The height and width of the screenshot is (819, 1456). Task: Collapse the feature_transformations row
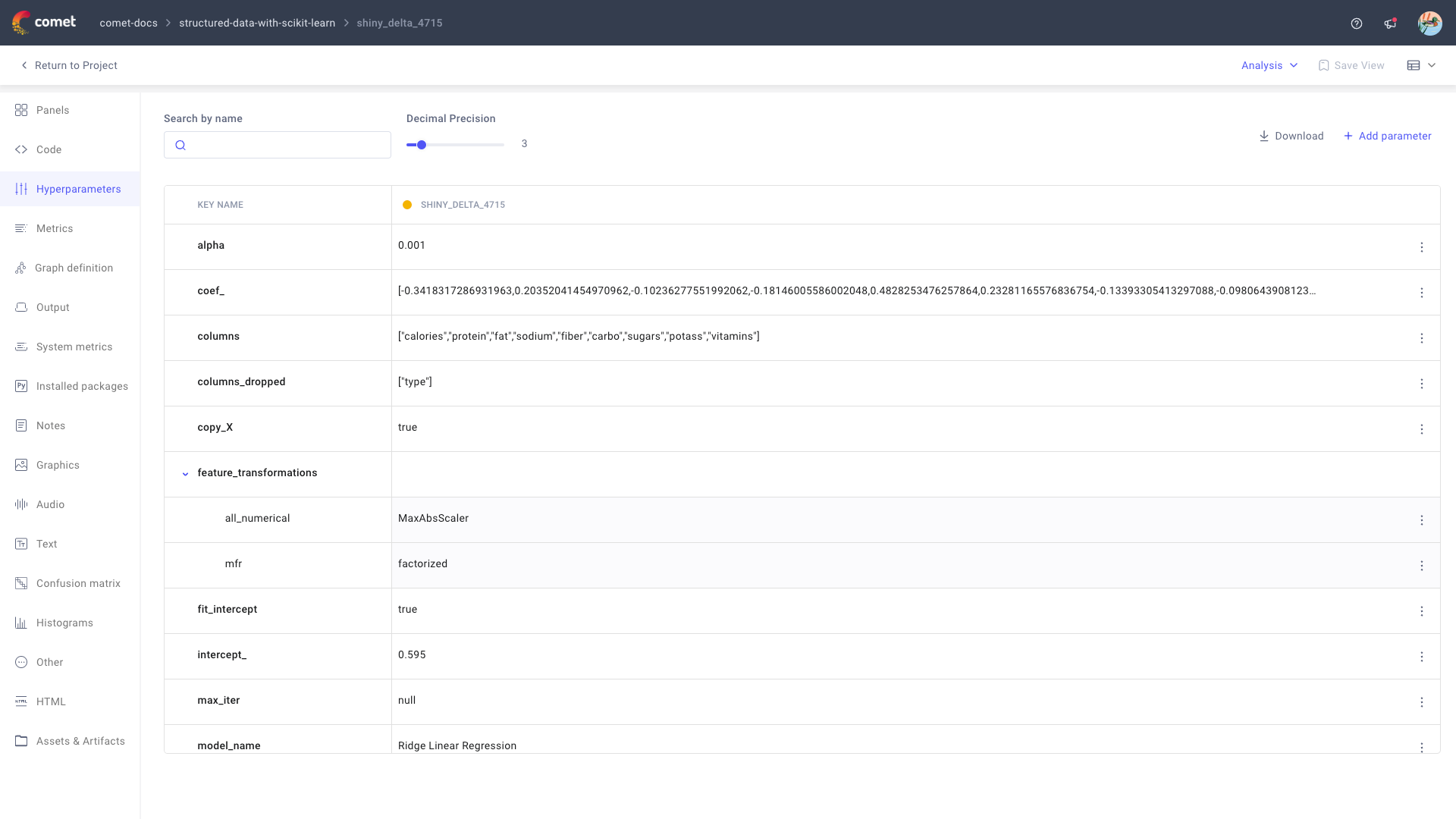coord(185,474)
